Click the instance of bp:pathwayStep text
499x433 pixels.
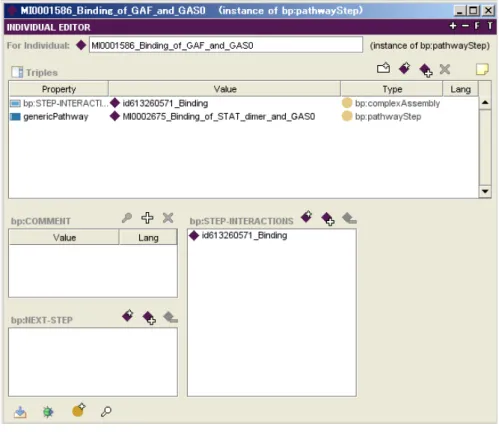[x=430, y=45]
